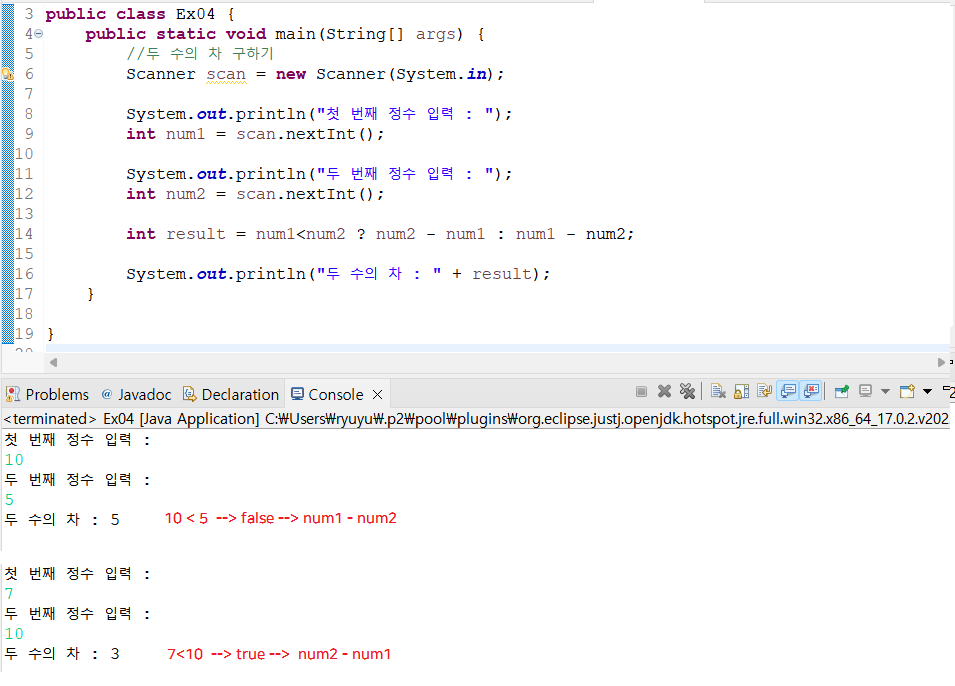The height and width of the screenshot is (686, 955).
Task: Remove the launch with the single X icon
Action: click(x=664, y=392)
